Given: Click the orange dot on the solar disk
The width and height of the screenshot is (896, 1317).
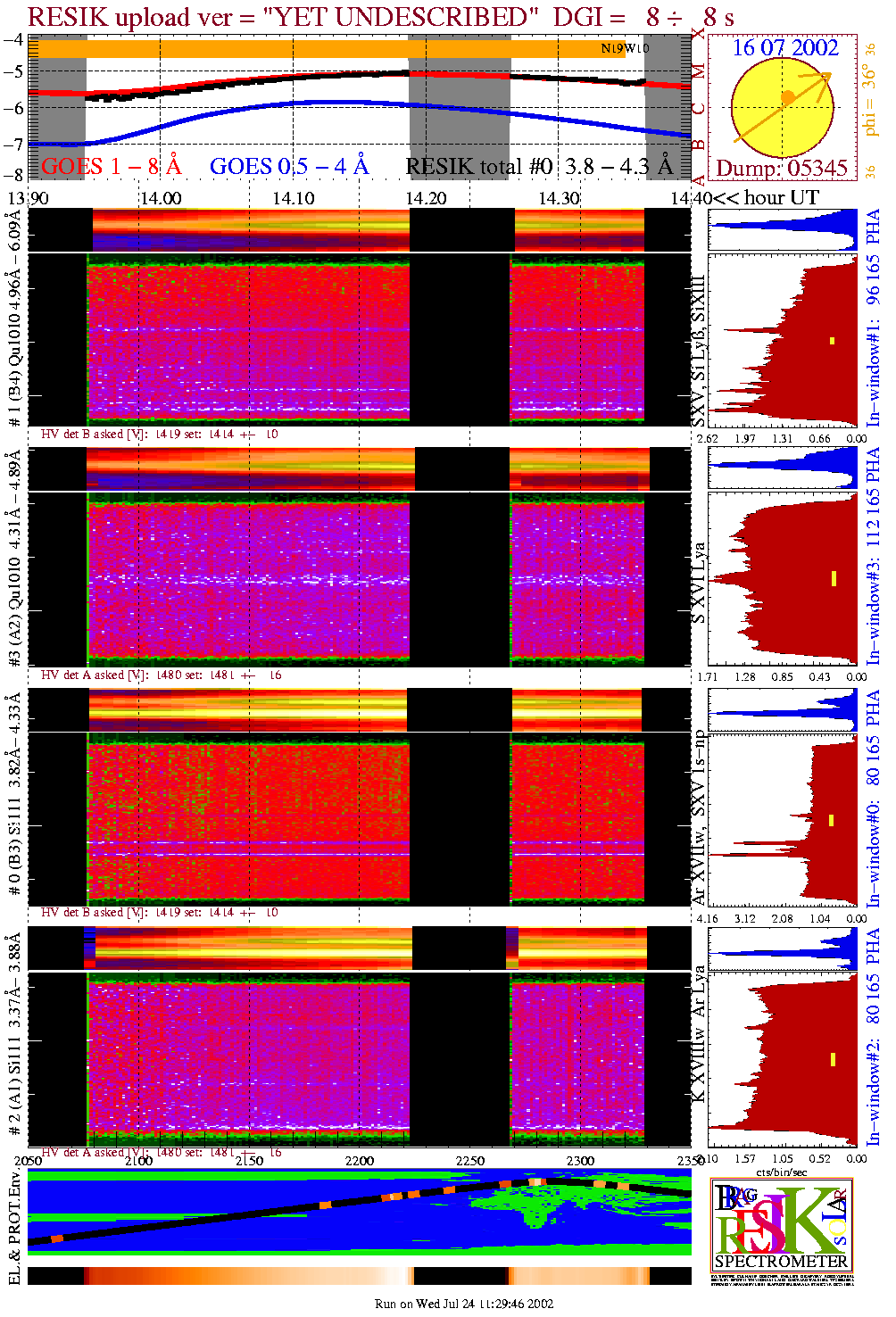Looking at the screenshot, I should coord(787,96).
